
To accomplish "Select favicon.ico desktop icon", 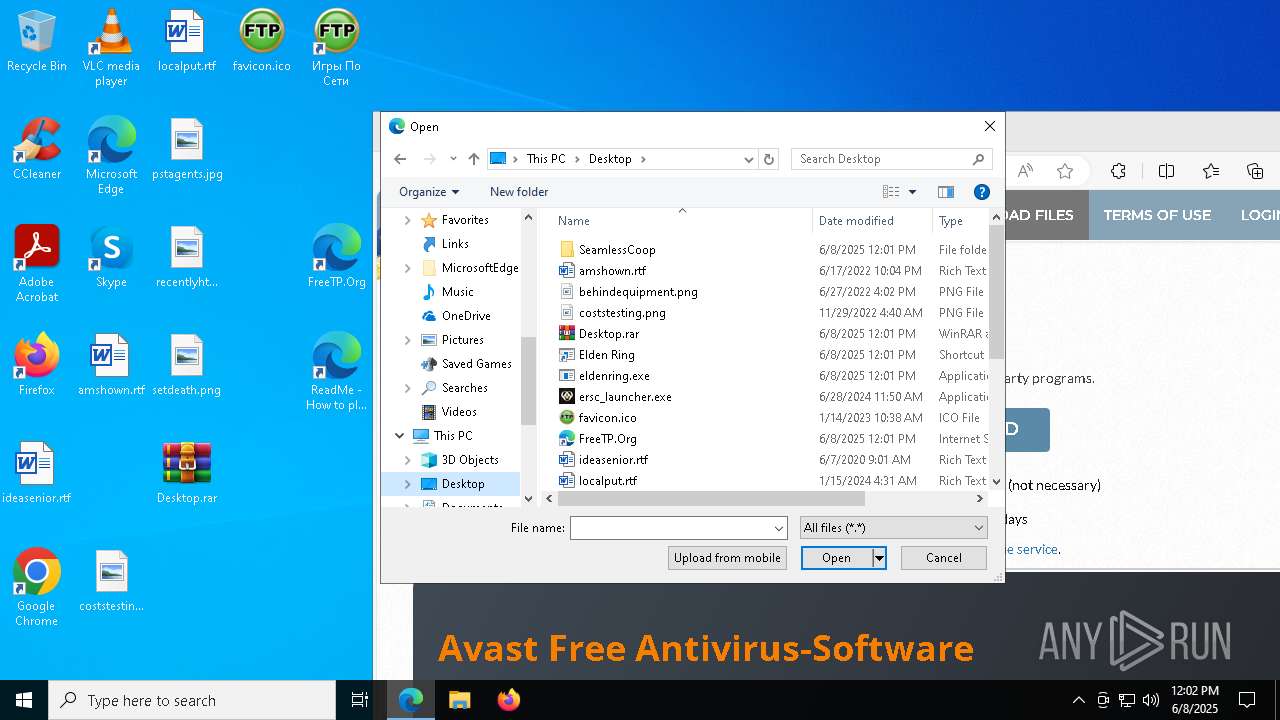I will point(261,42).
